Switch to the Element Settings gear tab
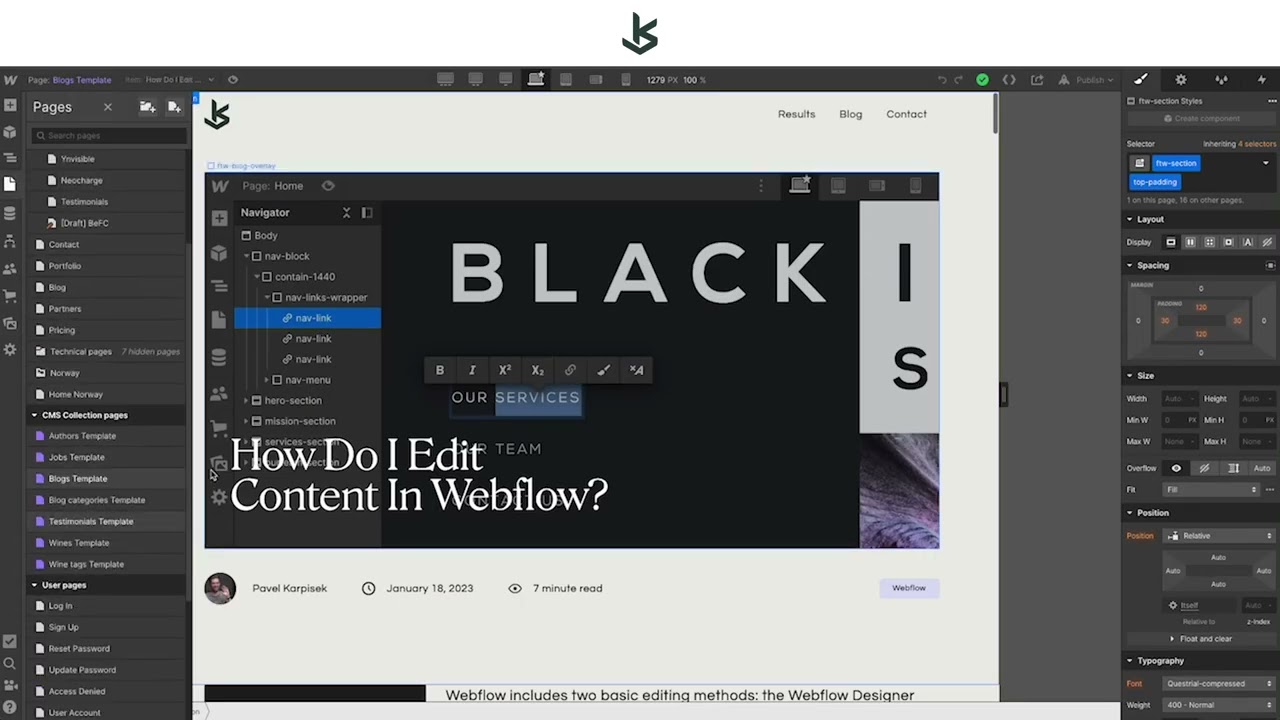Image resolution: width=1280 pixels, height=720 pixels. pos(1181,79)
